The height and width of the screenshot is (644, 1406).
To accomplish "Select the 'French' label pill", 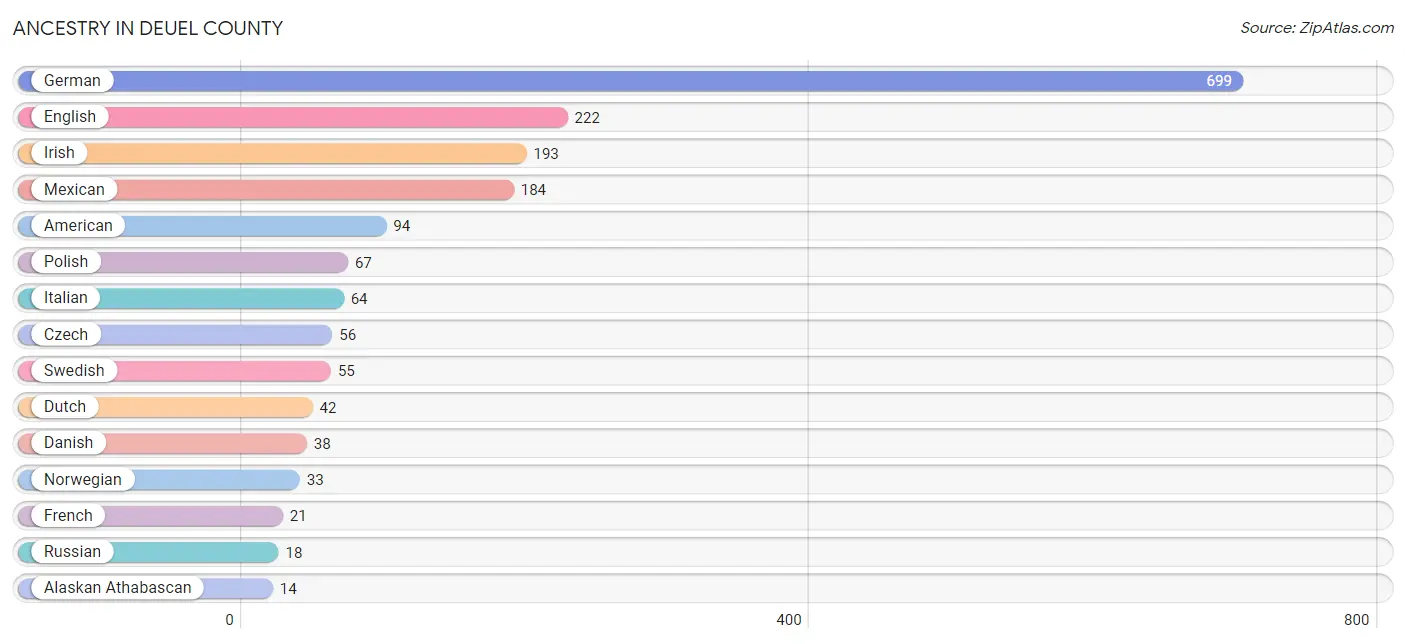I will pyautogui.click(x=68, y=515).
